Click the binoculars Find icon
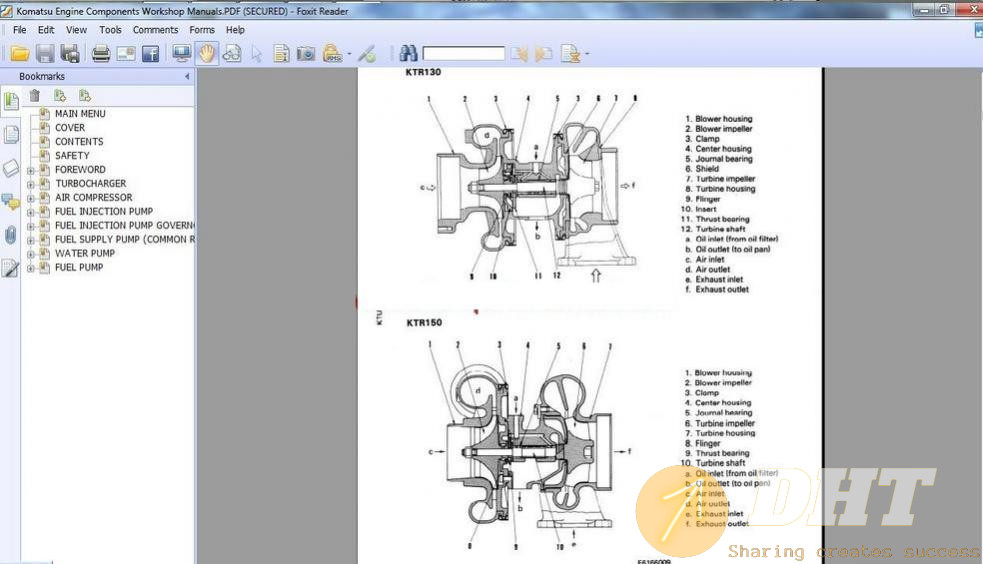983x564 pixels. pos(408,54)
